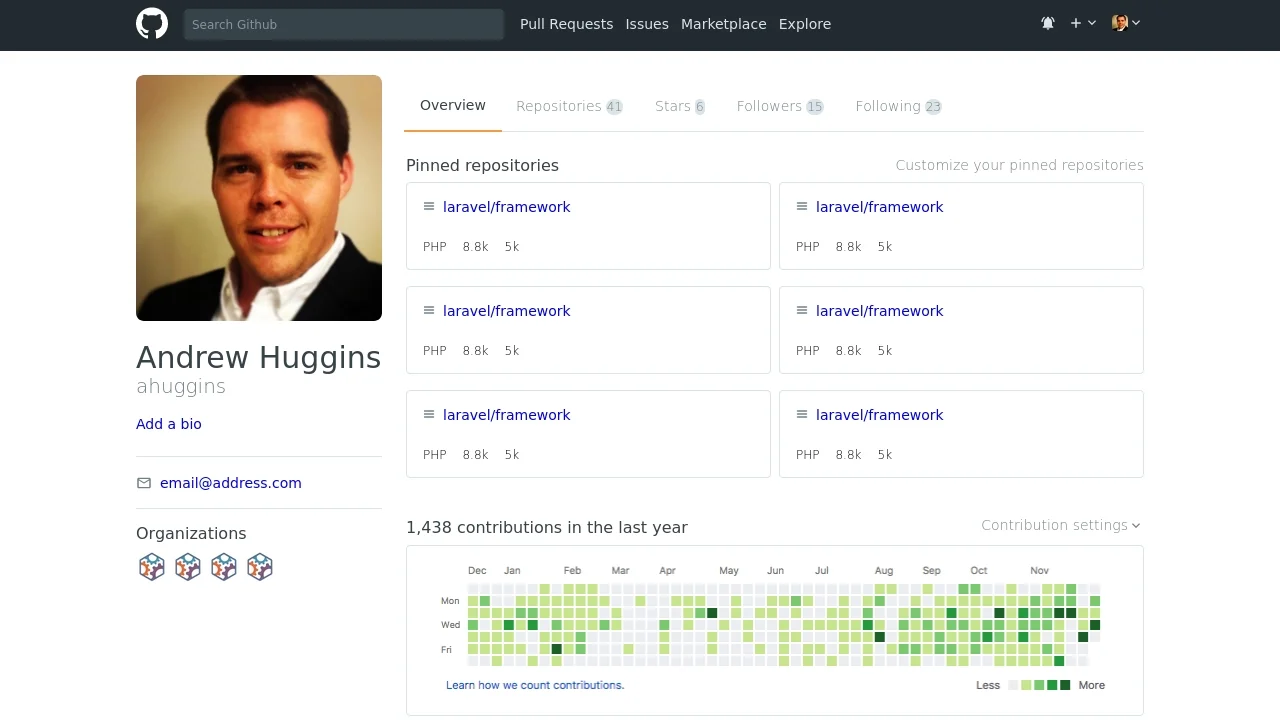The width and height of the screenshot is (1280, 720).
Task: Open the Followers tab
Action: click(780, 106)
